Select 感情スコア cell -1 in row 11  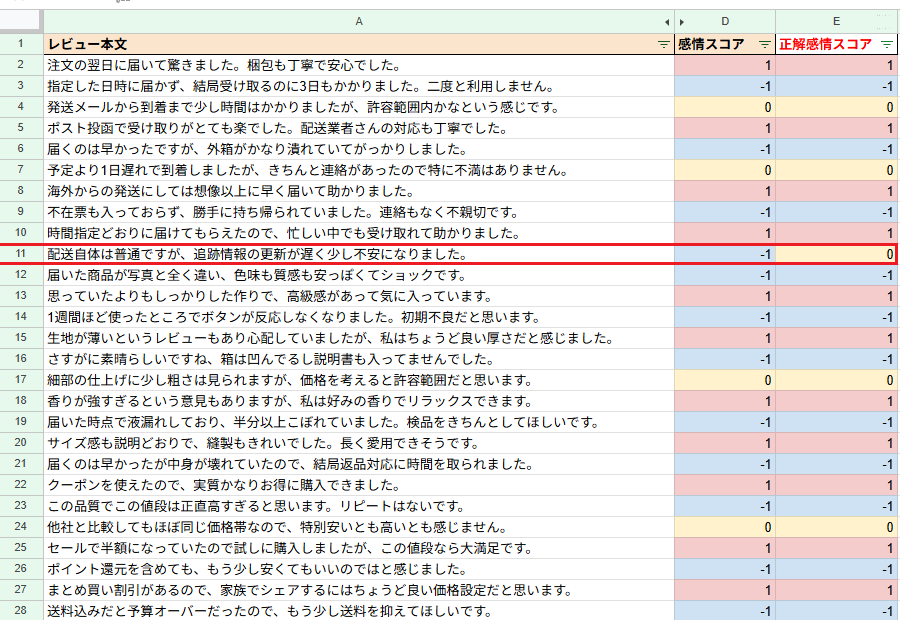click(725, 254)
